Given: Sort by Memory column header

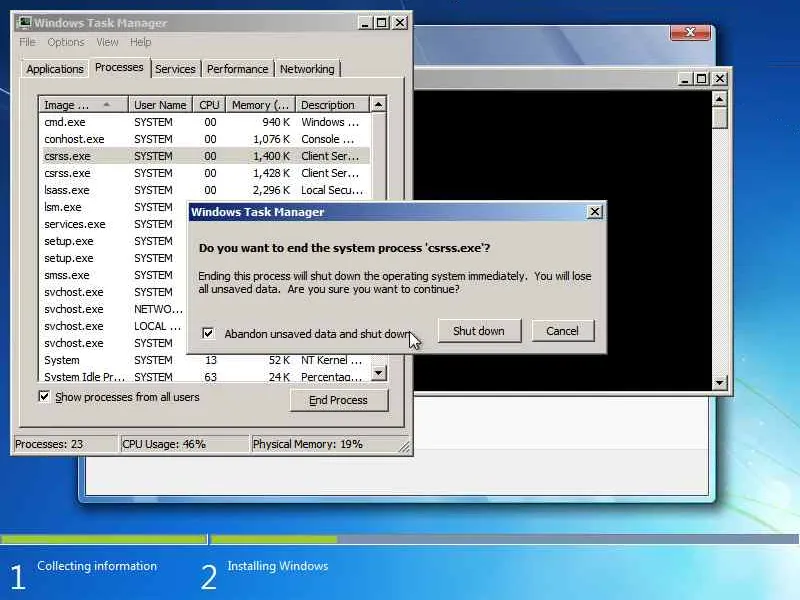Looking at the screenshot, I should point(261,105).
